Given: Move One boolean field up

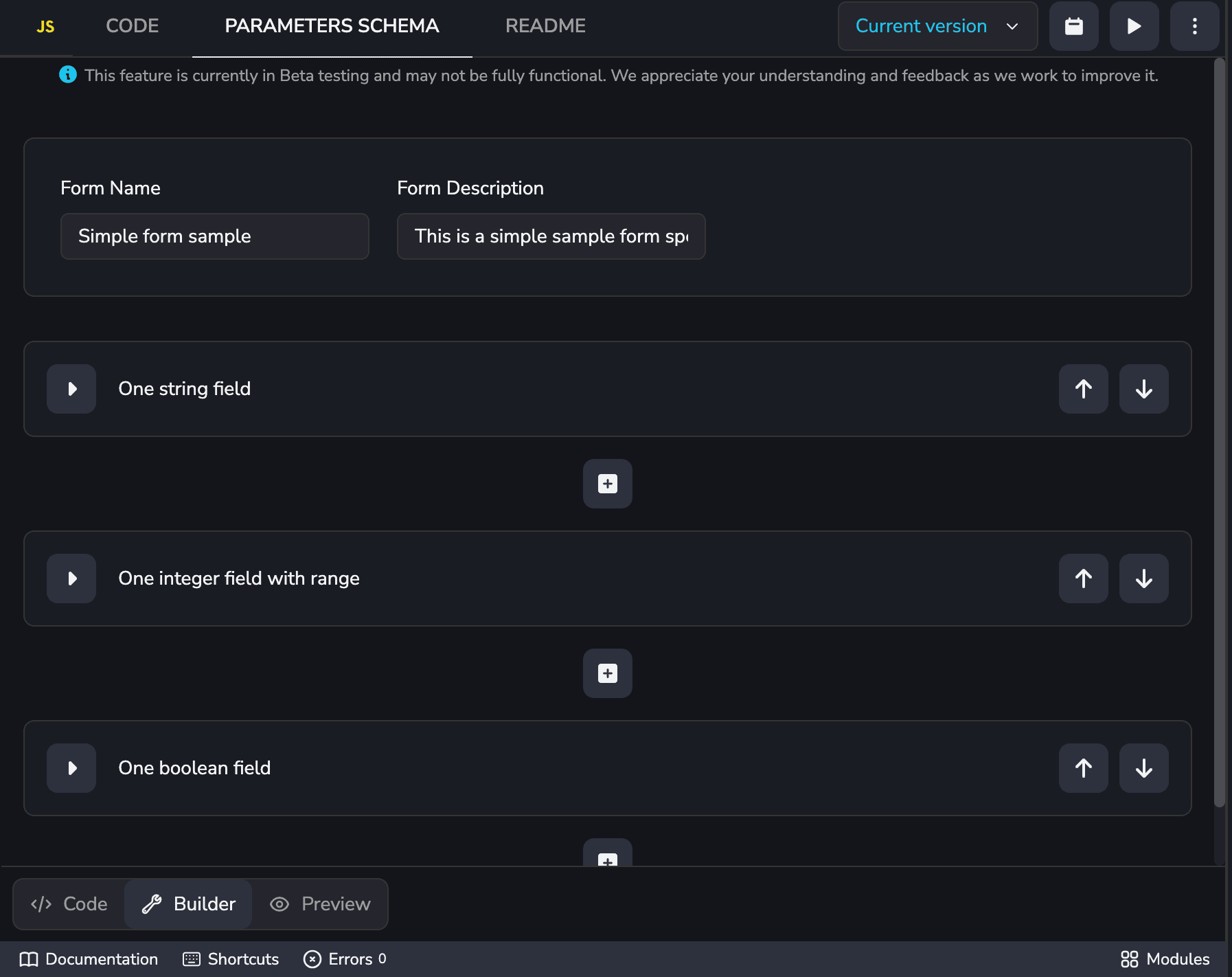Looking at the screenshot, I should pos(1083,768).
